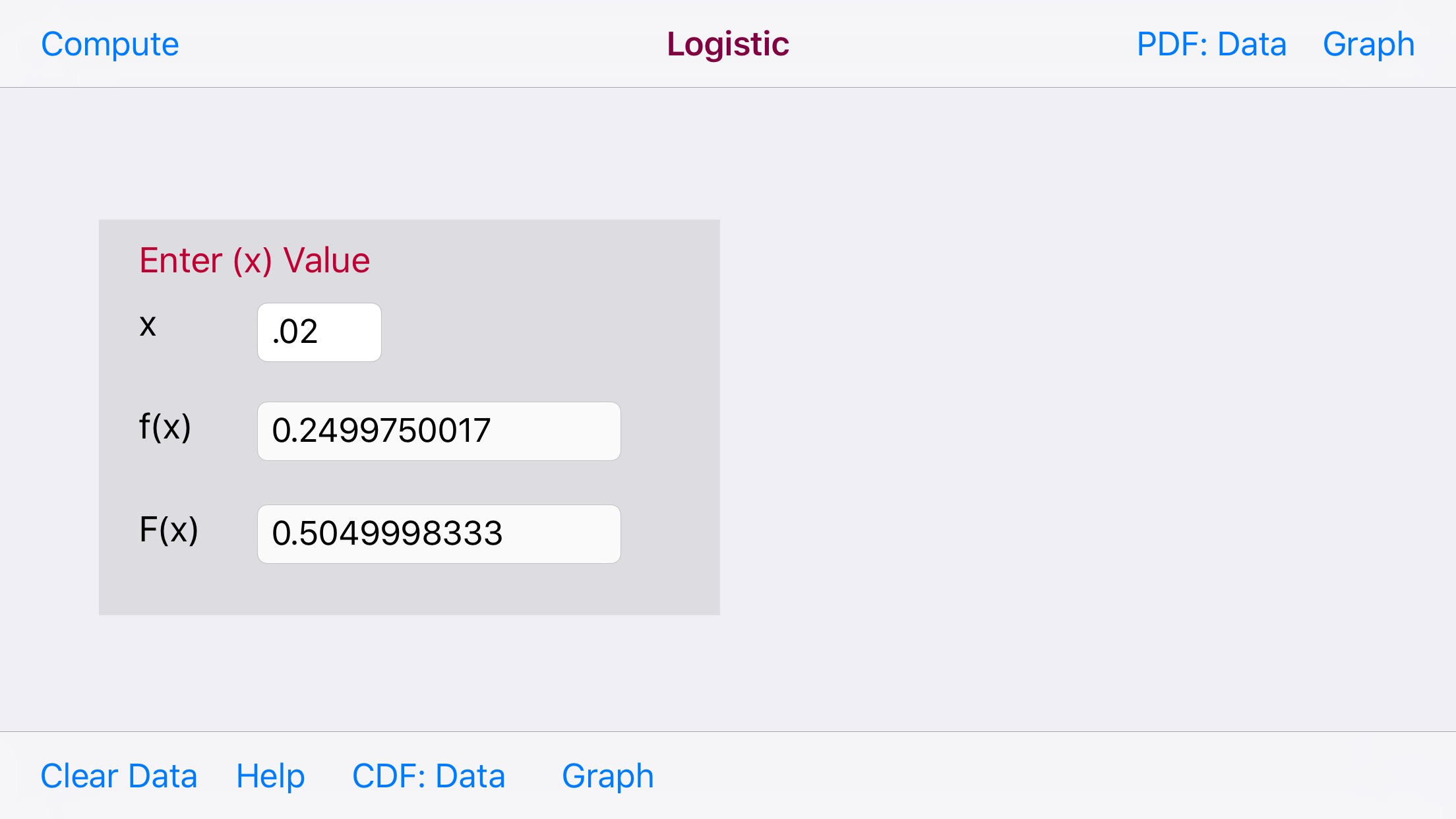Select Clear Data at the bottom
1456x819 pixels.
119,776
